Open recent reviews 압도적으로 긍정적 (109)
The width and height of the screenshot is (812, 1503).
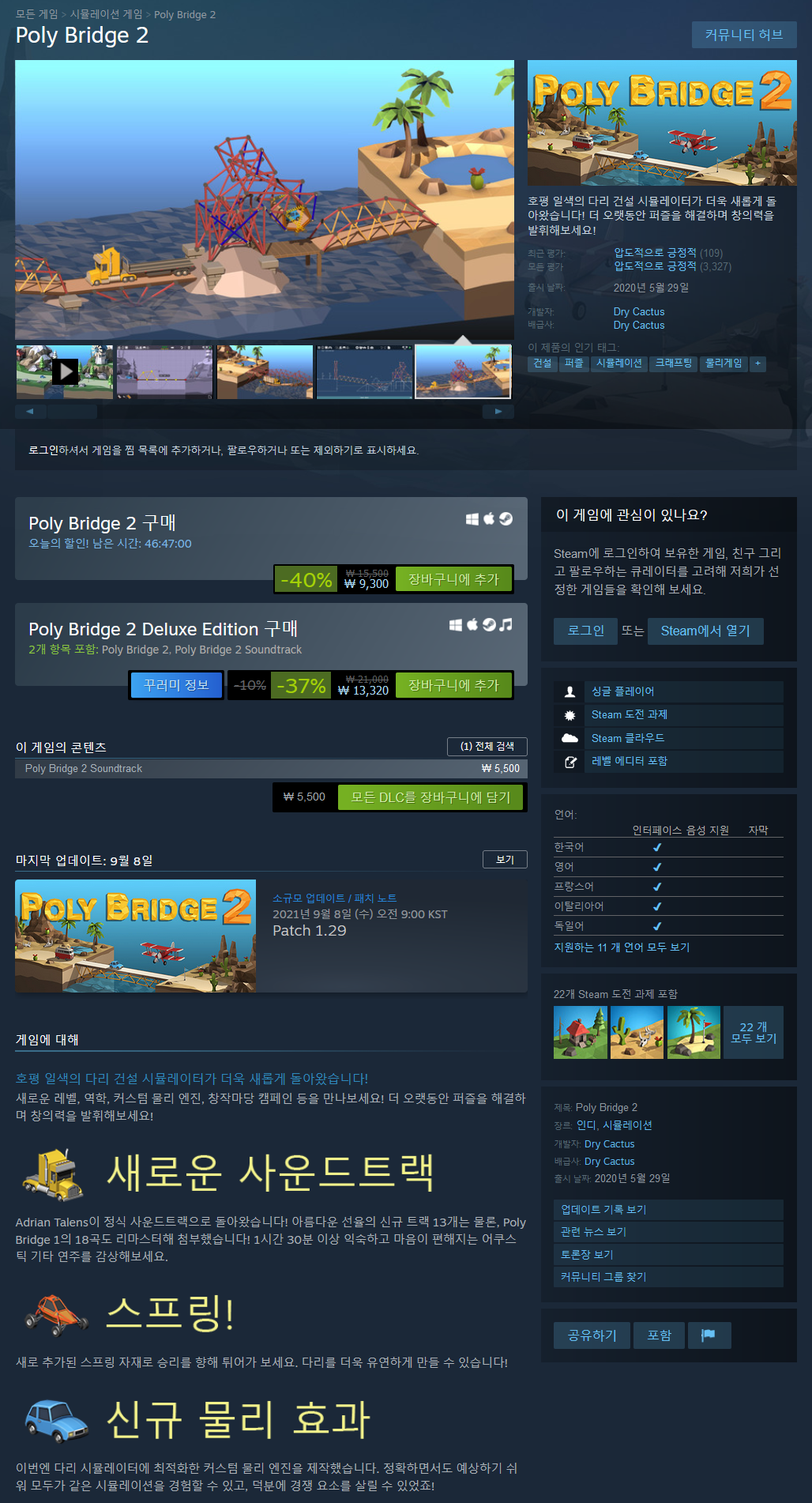668,253
